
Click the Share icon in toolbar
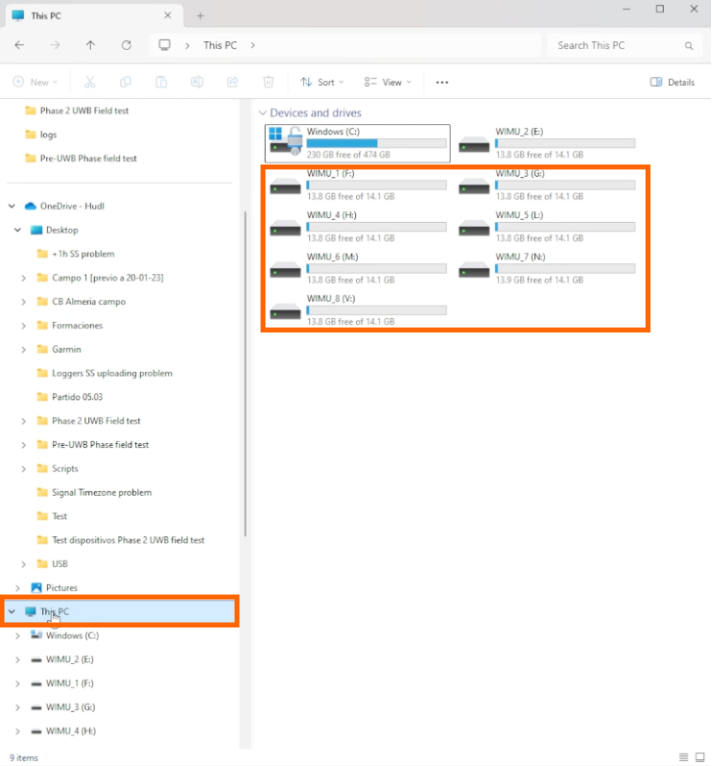233,82
